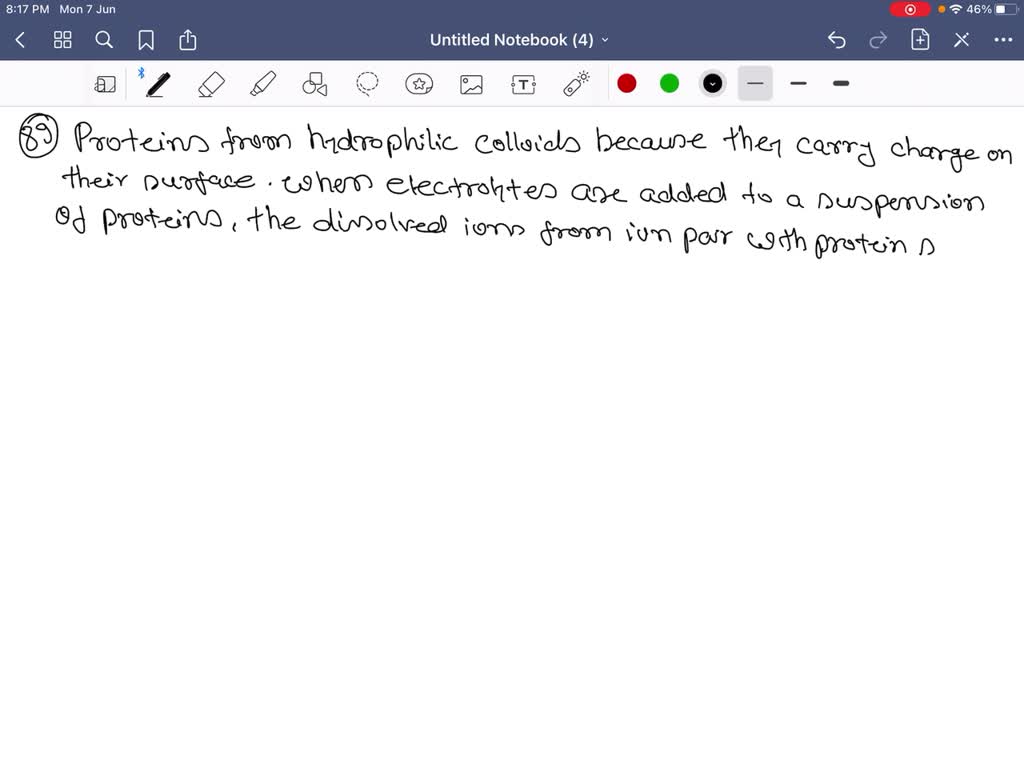
Task: Activate the lasso selection tool
Action: pyautogui.click(x=367, y=83)
